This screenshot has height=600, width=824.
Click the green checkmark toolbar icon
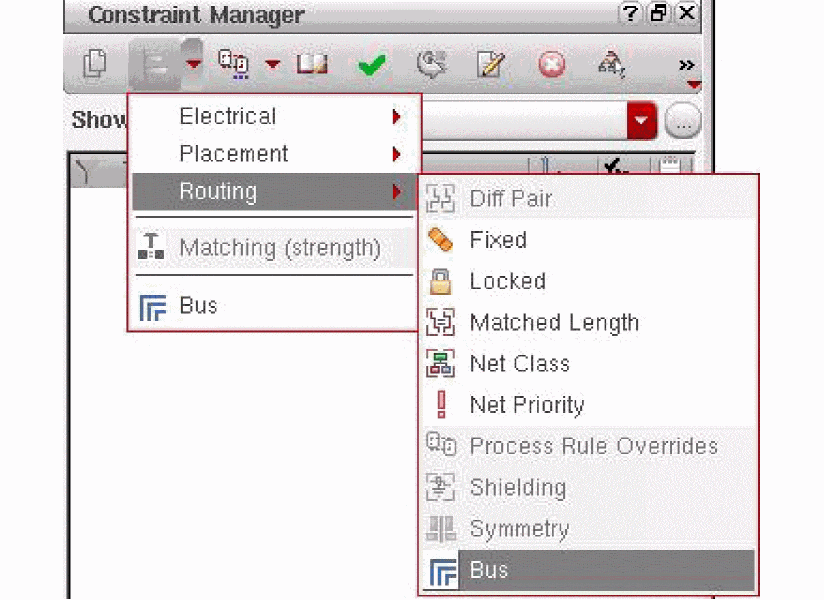(372, 66)
